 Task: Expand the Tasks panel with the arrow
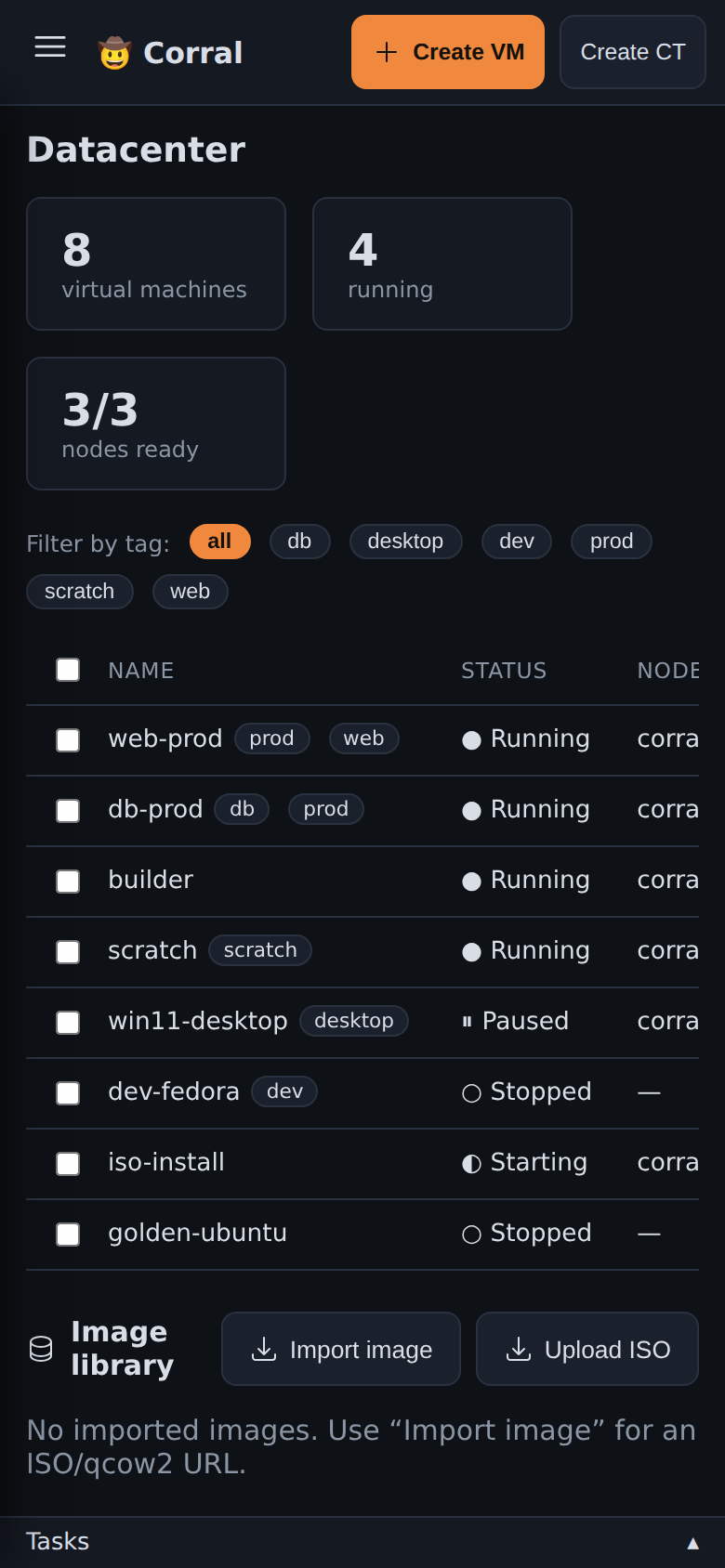click(692, 1543)
